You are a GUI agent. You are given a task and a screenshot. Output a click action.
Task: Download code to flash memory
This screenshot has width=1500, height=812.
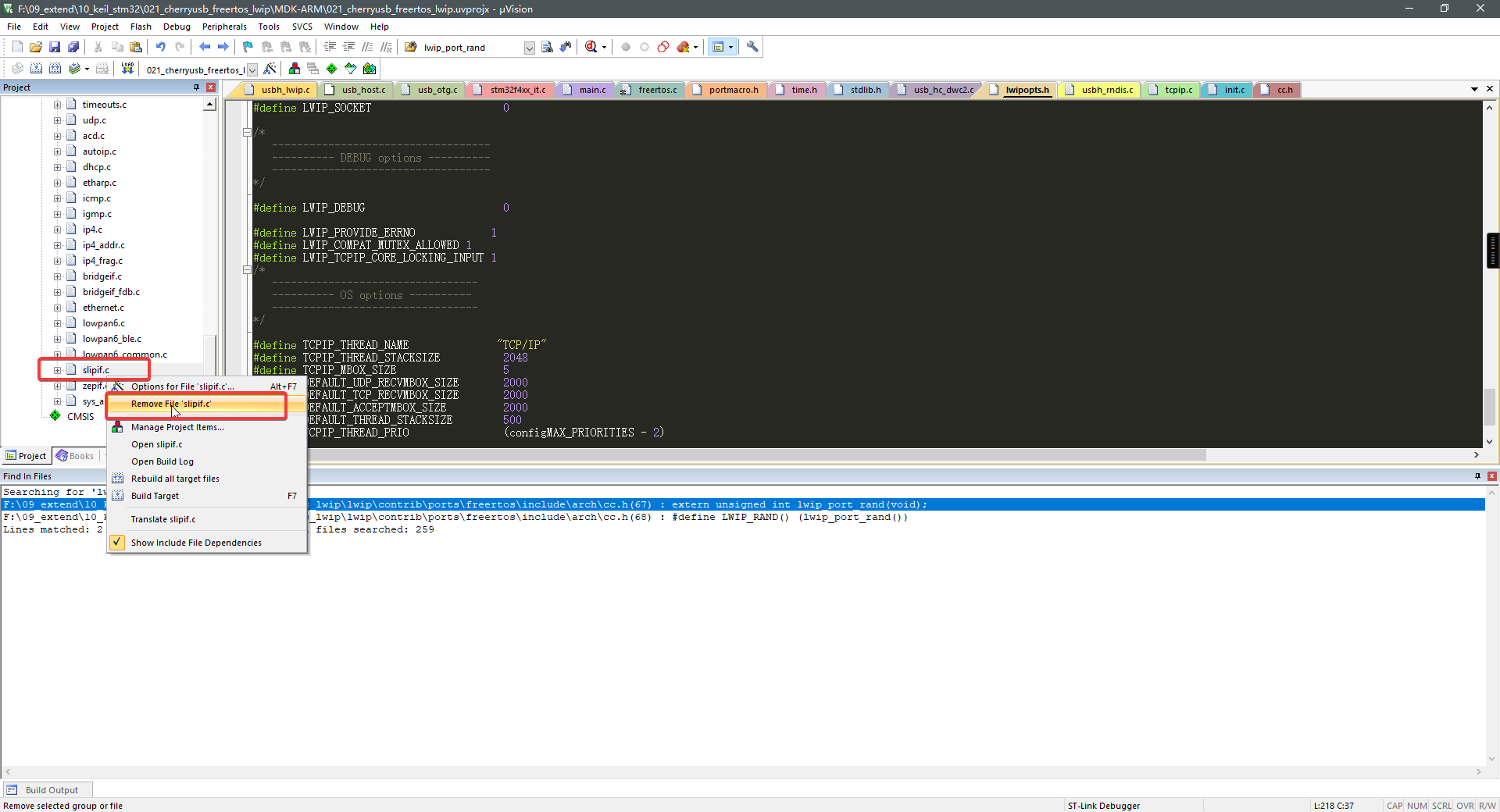click(127, 69)
